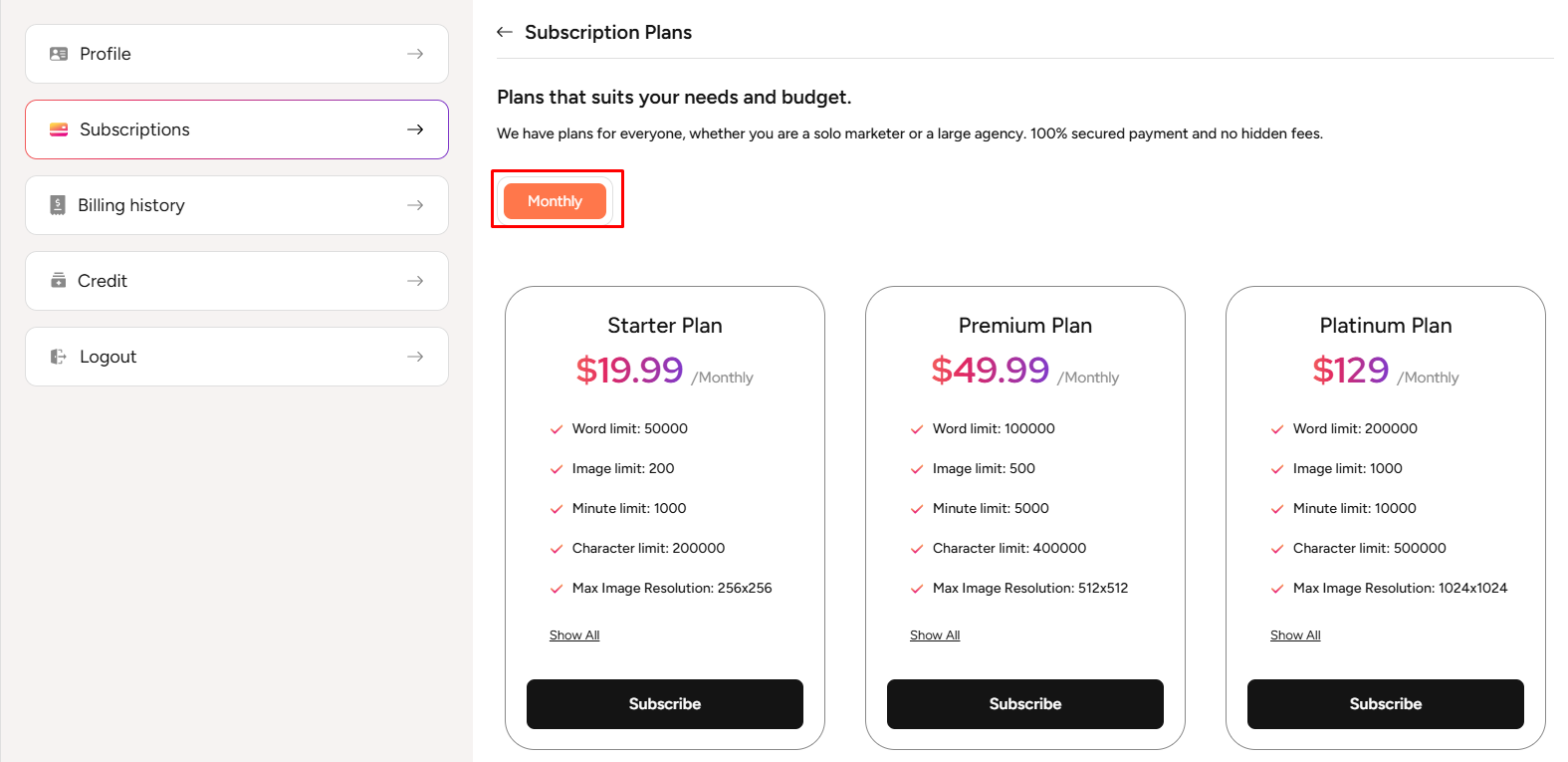Click the Logout door icon
Viewport: 1568px width, 762px height.
tap(59, 357)
